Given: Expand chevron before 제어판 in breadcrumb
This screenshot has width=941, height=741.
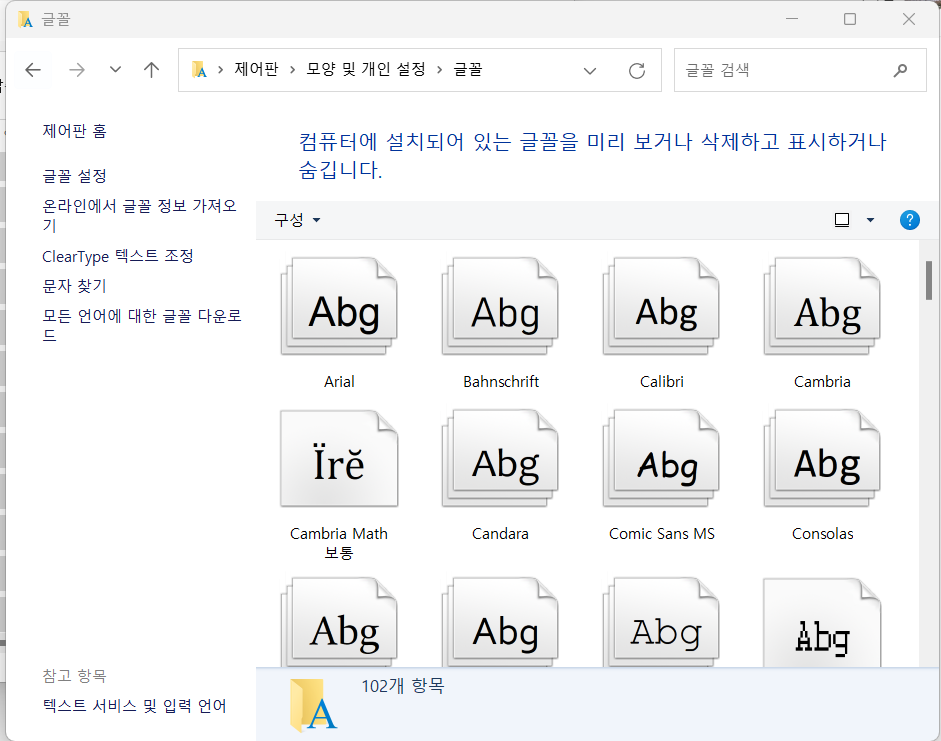Looking at the screenshot, I should click(220, 70).
